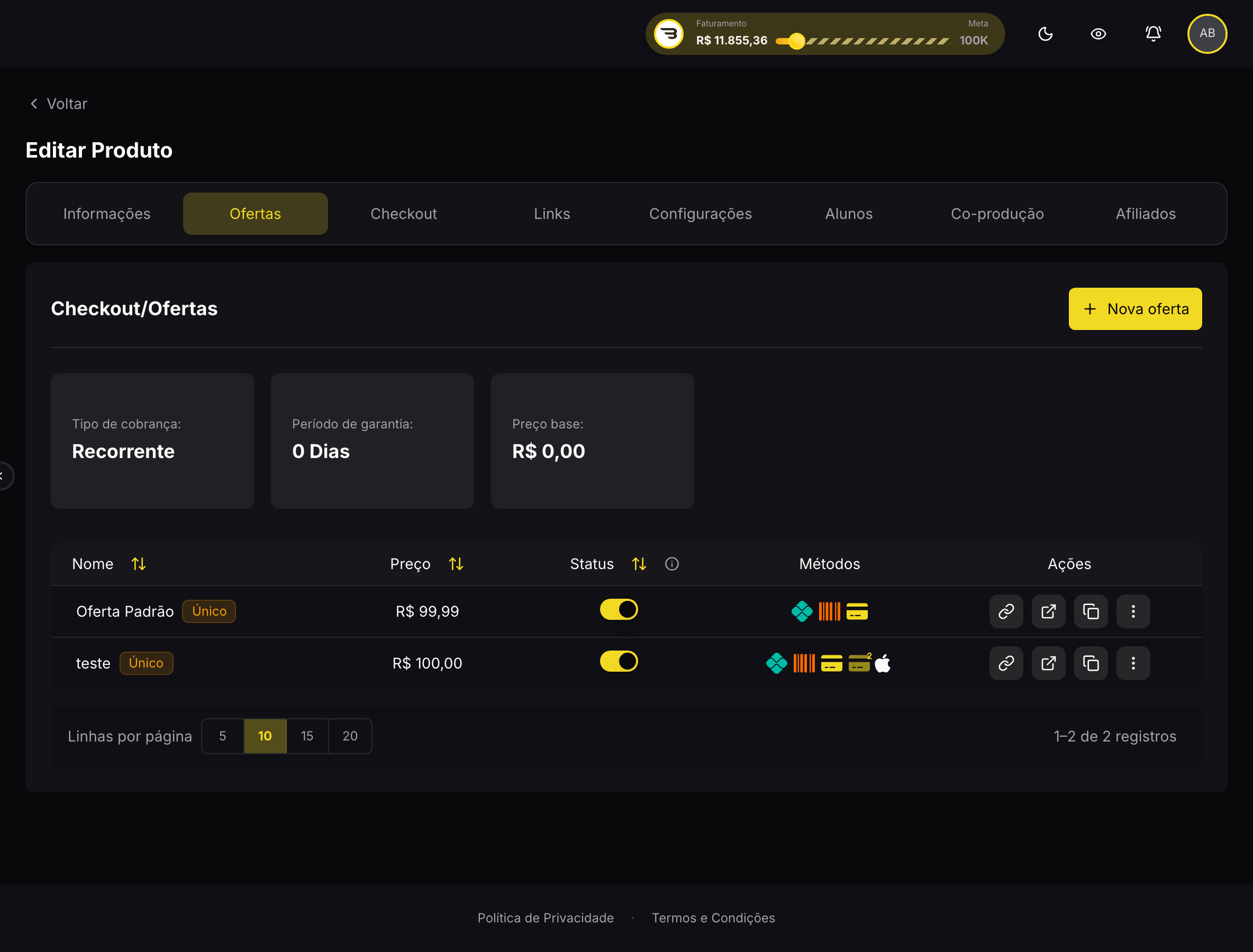Click two-cards icon in teste row
Image resolution: width=1253 pixels, height=952 pixels.
(860, 662)
